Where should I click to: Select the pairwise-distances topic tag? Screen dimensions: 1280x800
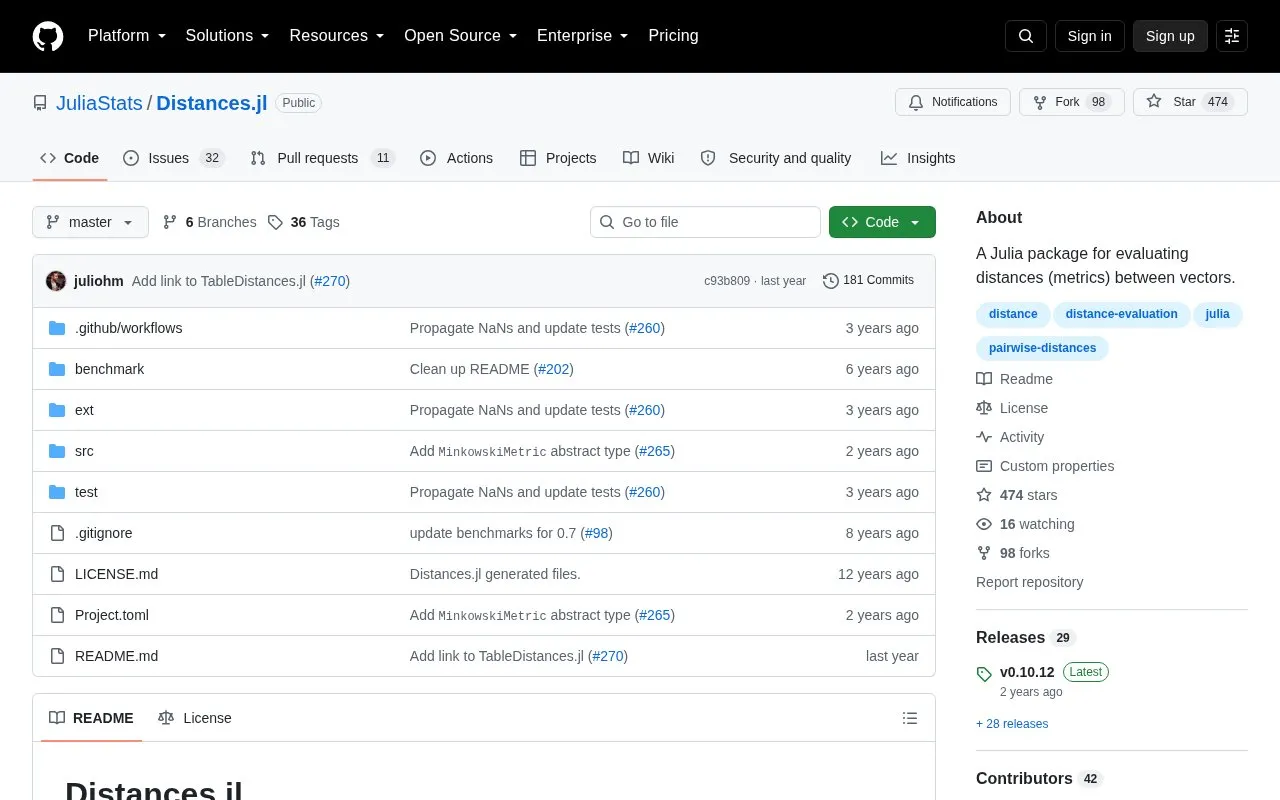click(1042, 348)
